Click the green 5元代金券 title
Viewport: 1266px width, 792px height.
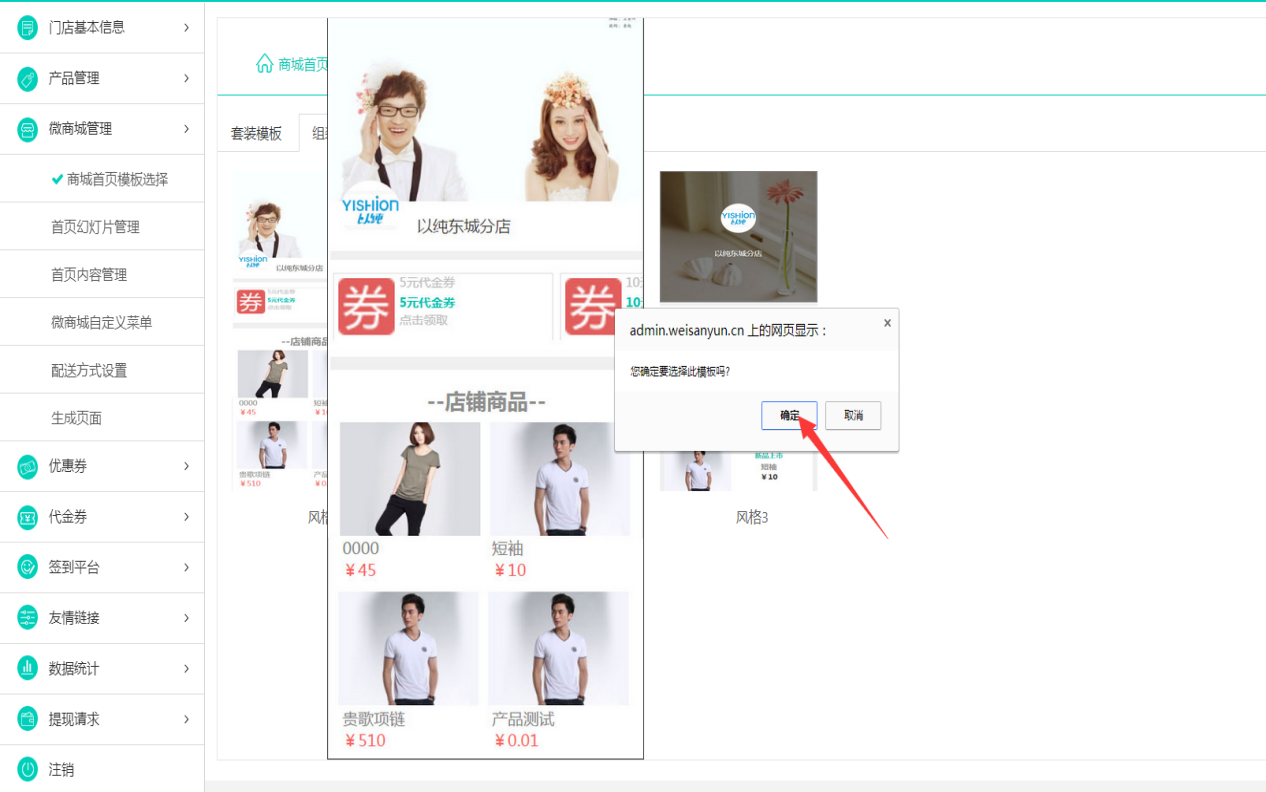[x=427, y=303]
